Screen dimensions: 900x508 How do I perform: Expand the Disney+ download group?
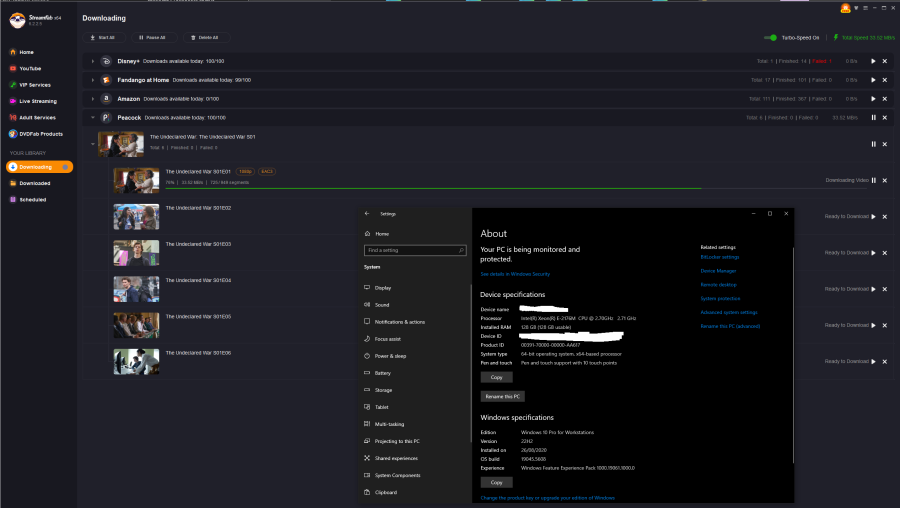[x=93, y=61]
